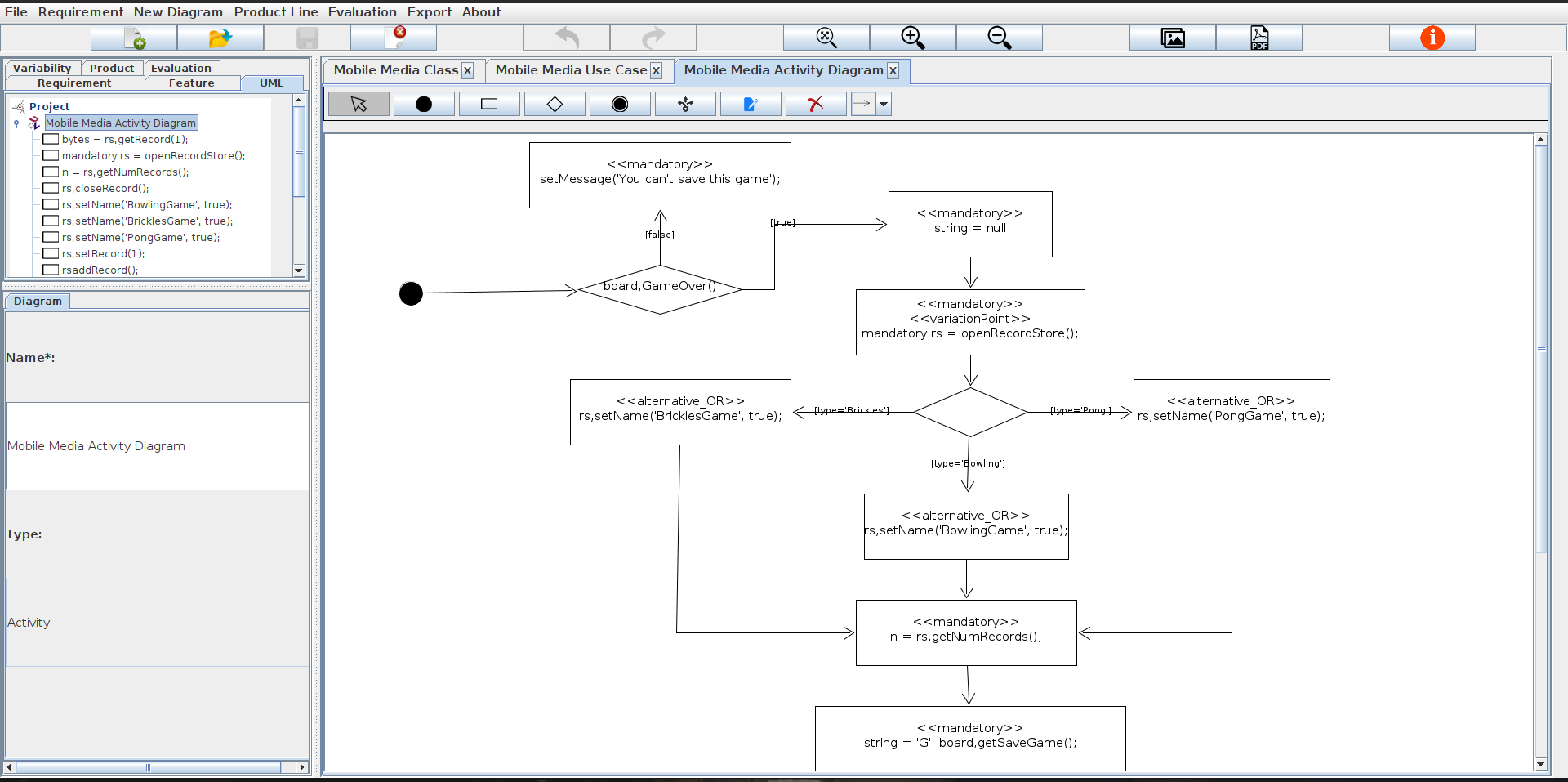The height and width of the screenshot is (782, 1568).
Task: Check 'mandatory rs = openRecordStore();' tree box
Action: (51, 156)
